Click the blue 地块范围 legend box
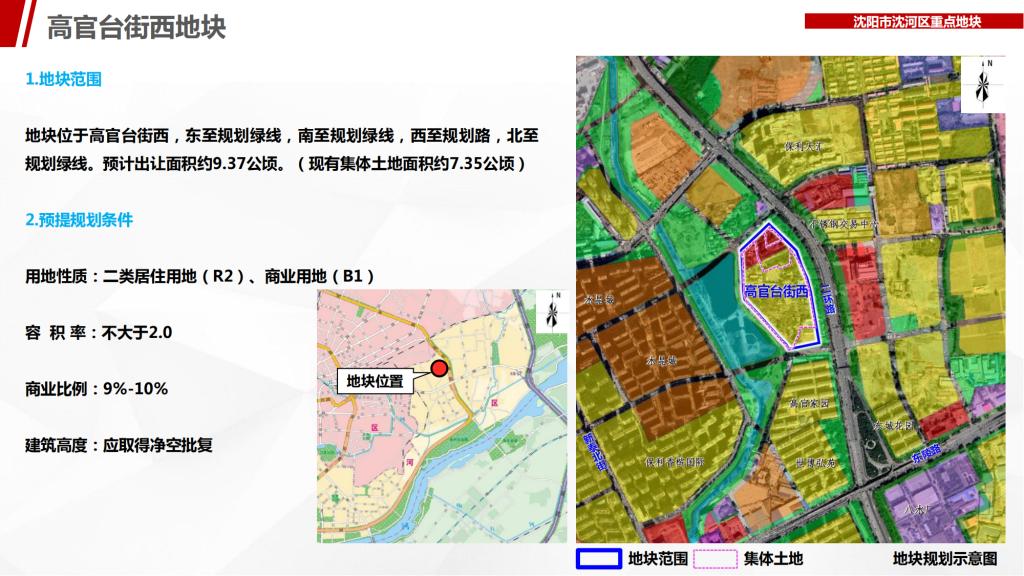This screenshot has width=1024, height=576. coord(598,559)
